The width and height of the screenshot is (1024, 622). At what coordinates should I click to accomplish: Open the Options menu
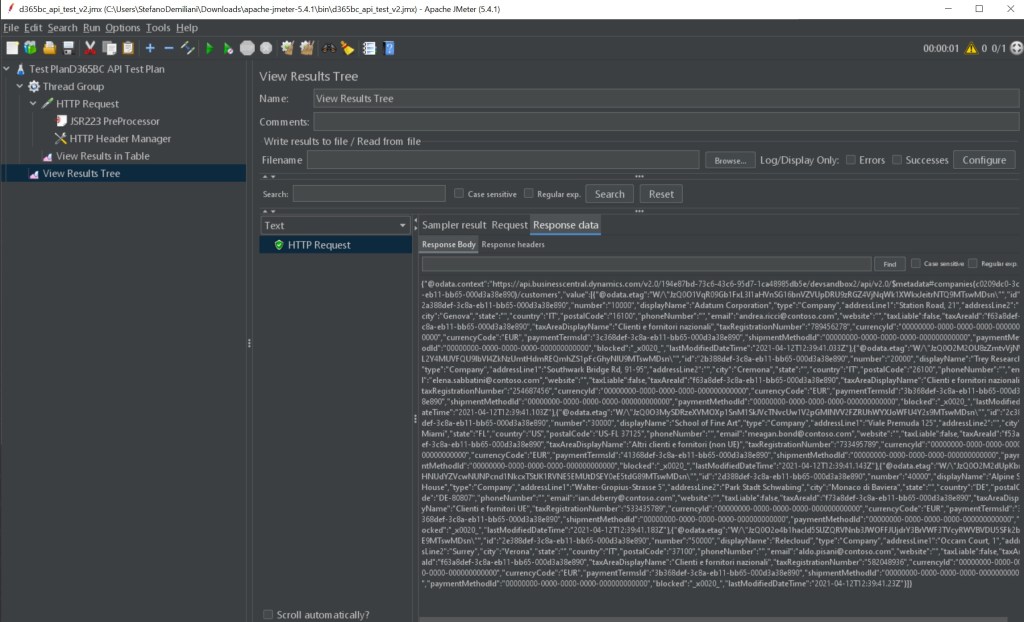(x=123, y=28)
